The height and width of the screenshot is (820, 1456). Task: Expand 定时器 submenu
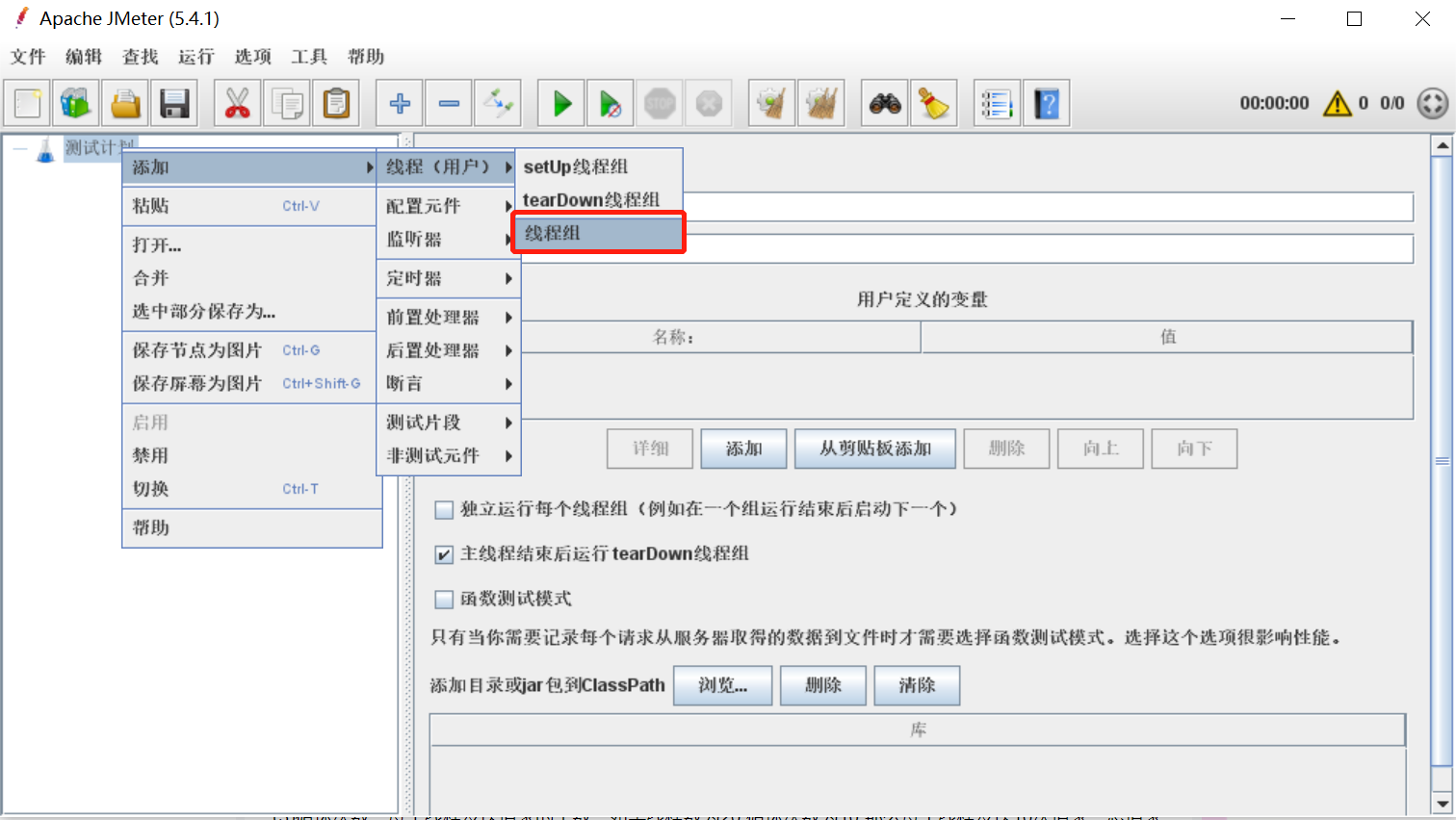[449, 279]
